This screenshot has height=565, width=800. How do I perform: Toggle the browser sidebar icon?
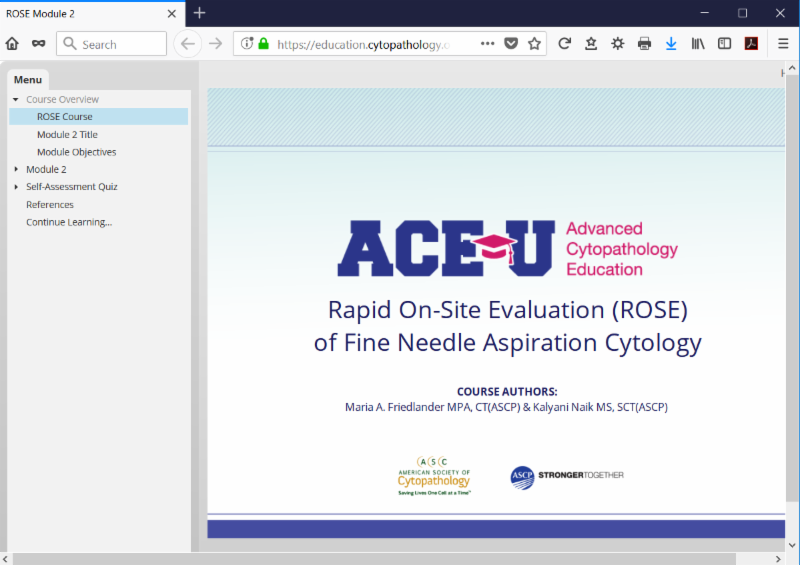click(724, 44)
